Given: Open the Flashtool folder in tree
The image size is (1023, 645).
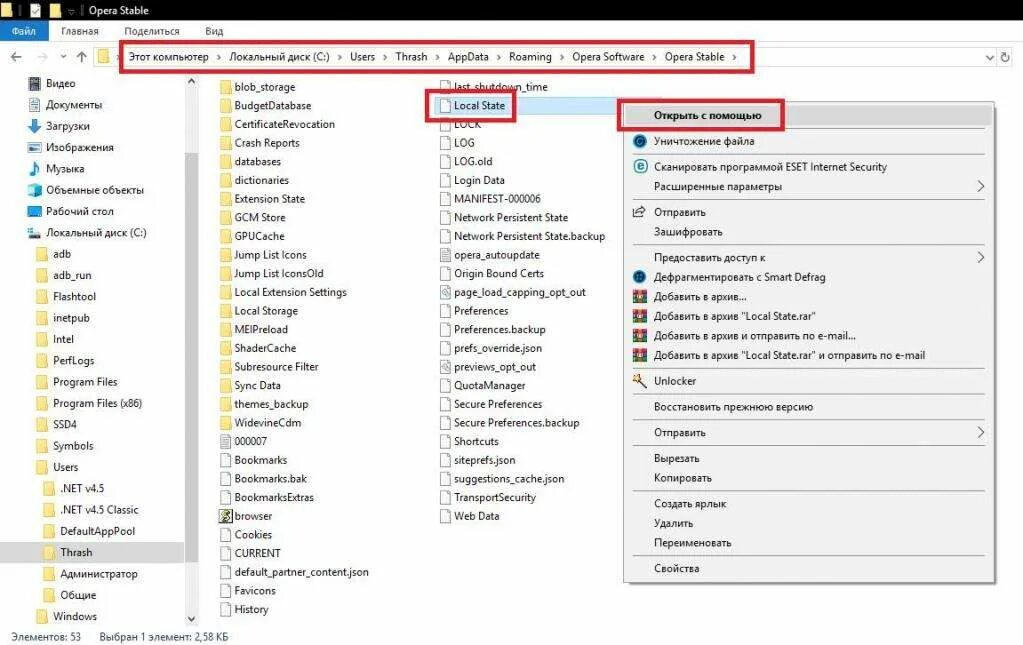Looking at the screenshot, I should 74,297.
